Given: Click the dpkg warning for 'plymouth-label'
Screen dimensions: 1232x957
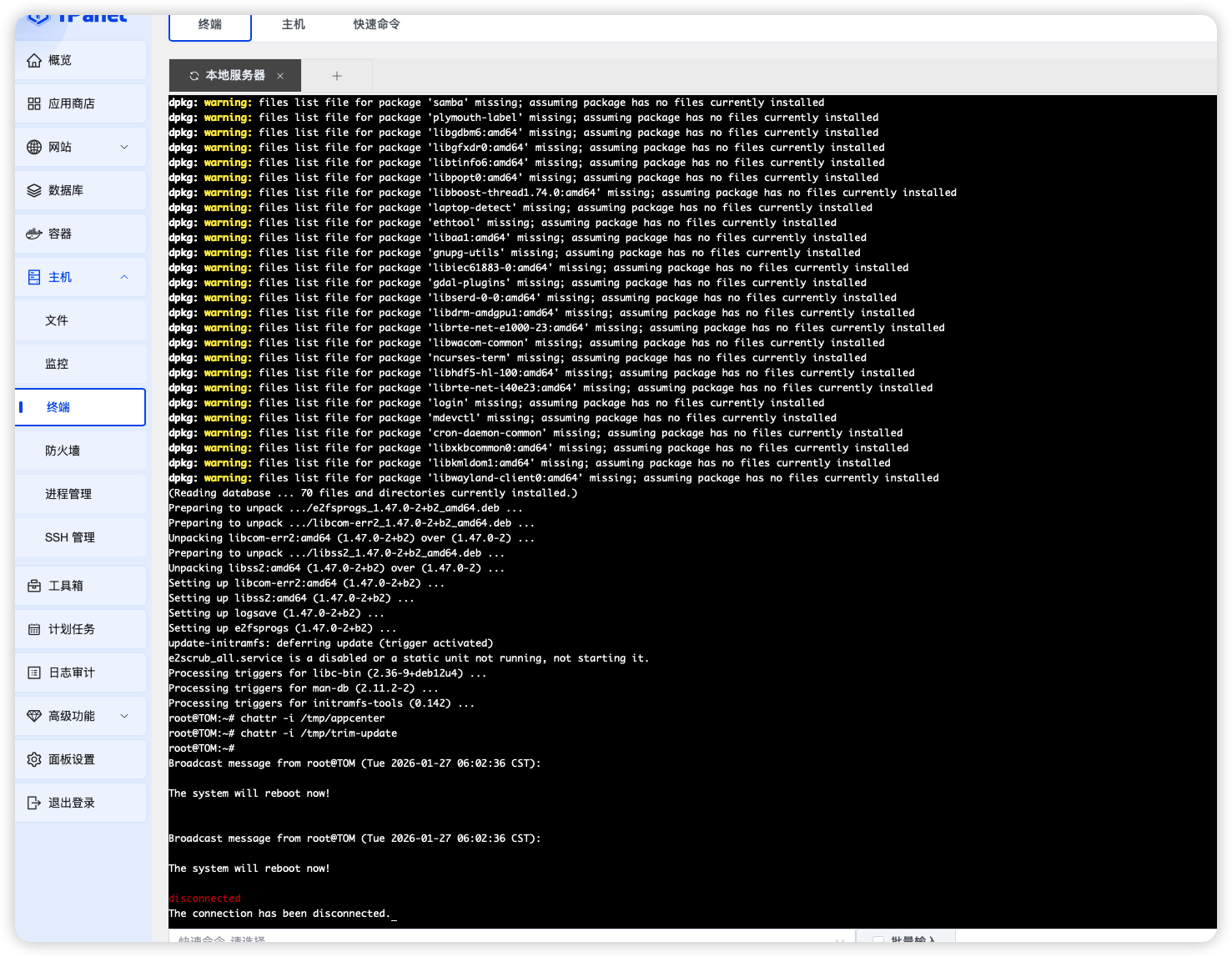Looking at the screenshot, I should pyautogui.click(x=524, y=118).
